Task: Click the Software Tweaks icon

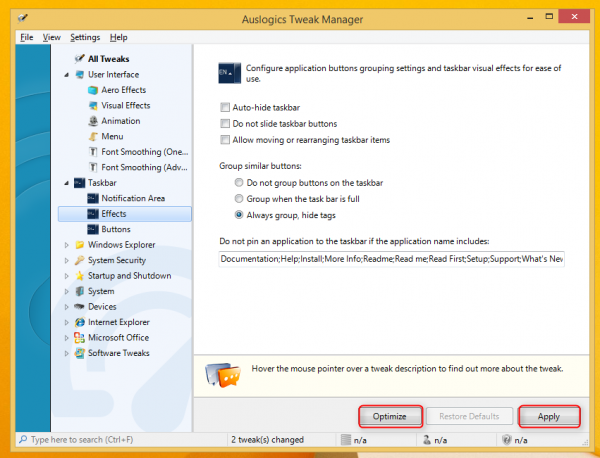Action: (80, 353)
